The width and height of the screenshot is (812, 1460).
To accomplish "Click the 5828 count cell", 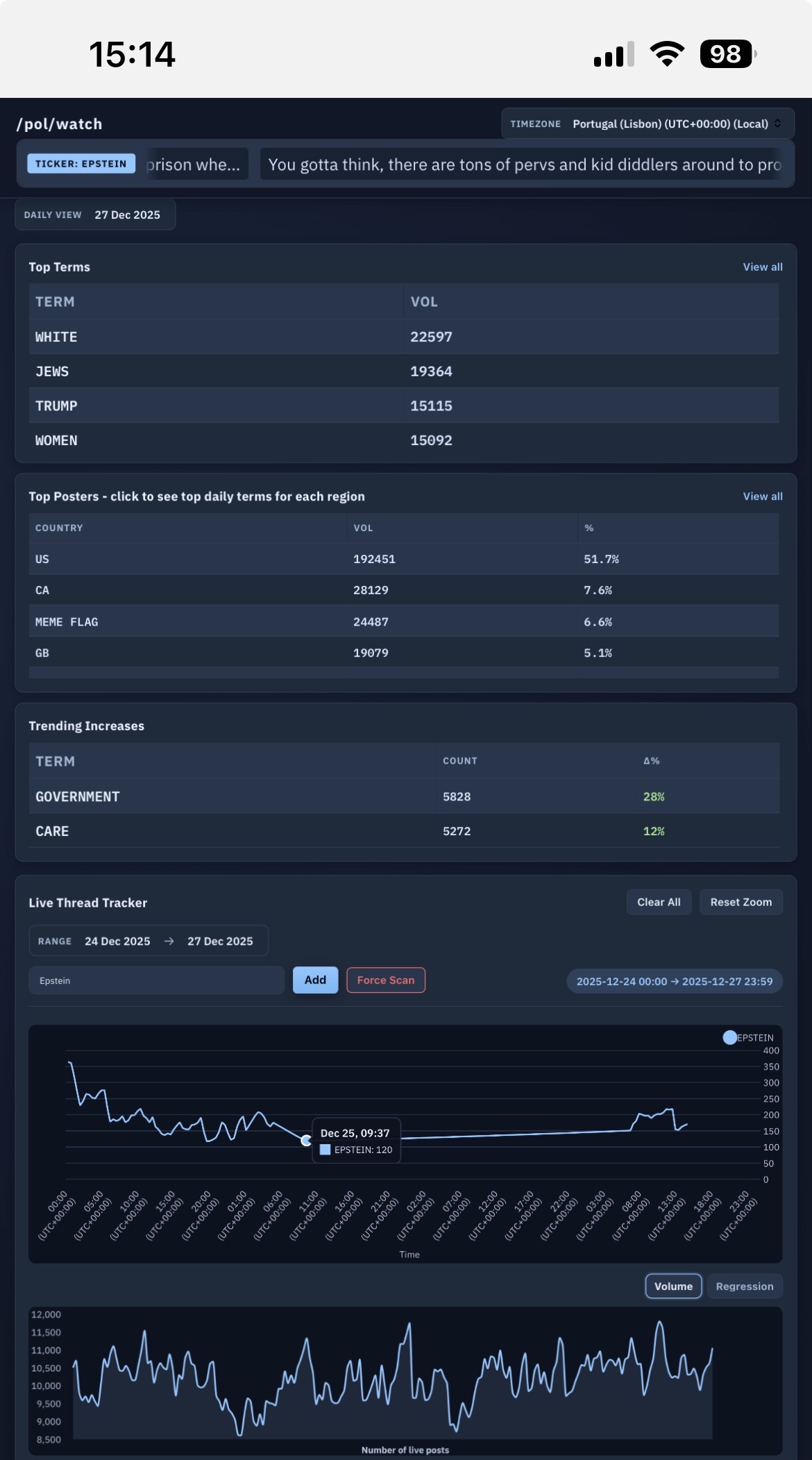I will pyautogui.click(x=457, y=796).
